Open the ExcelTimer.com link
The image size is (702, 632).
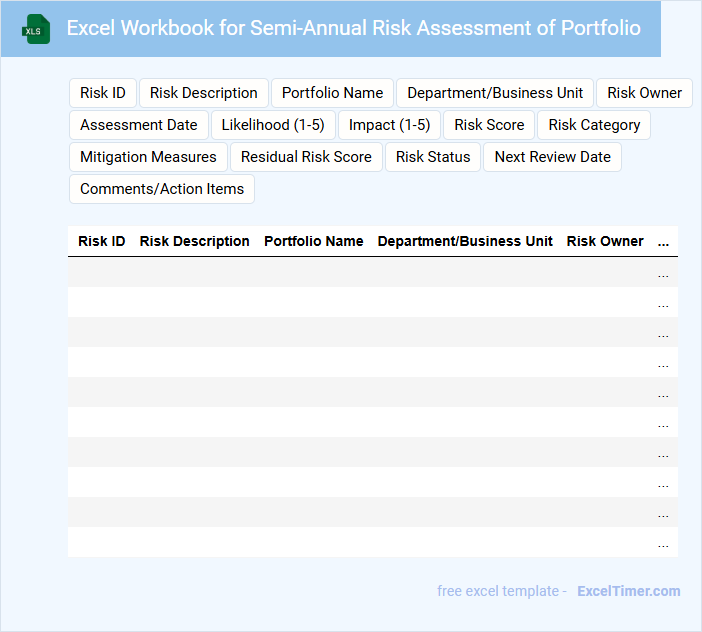click(628, 591)
